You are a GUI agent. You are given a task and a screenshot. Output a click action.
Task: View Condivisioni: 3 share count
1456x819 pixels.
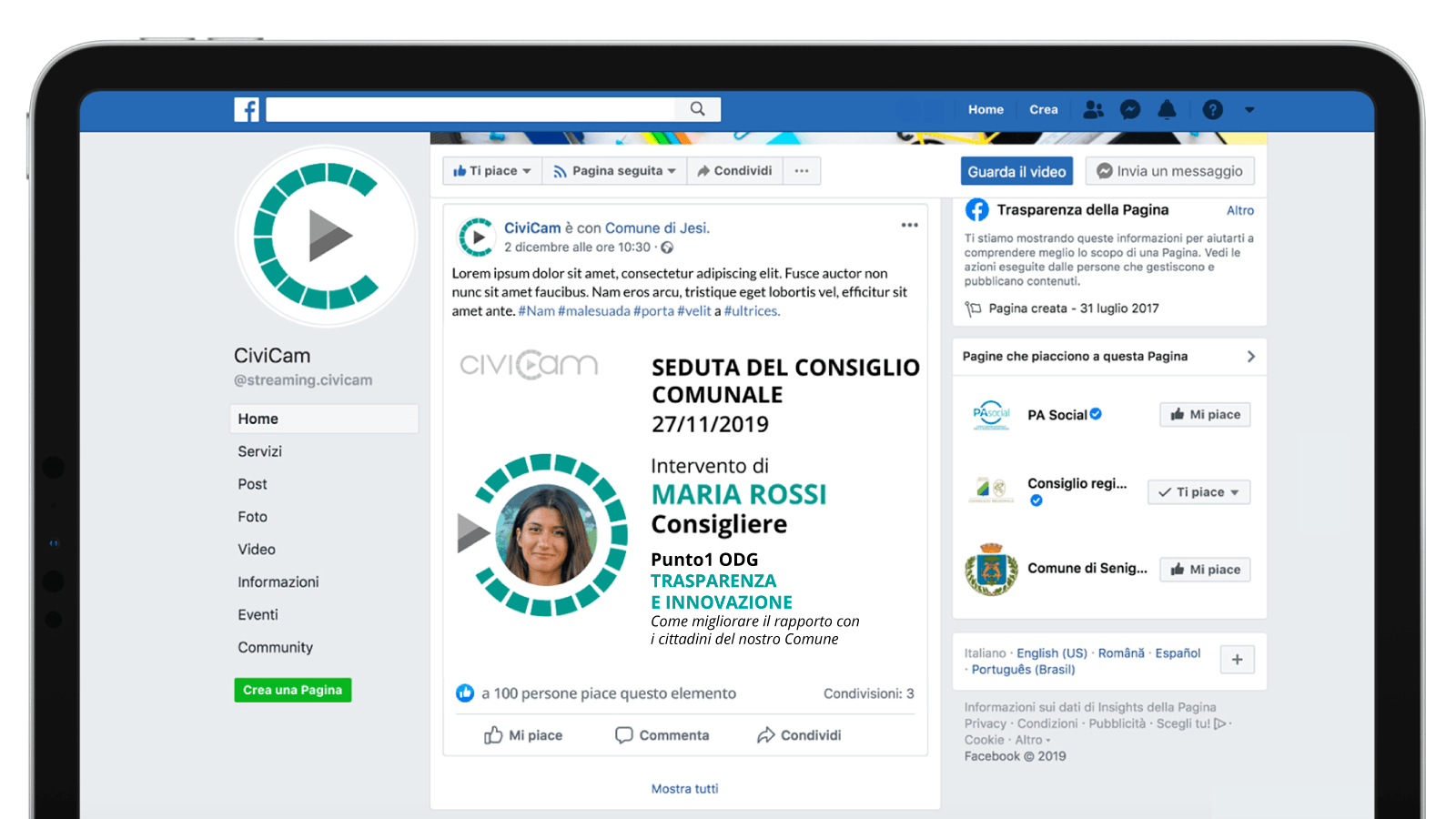pyautogui.click(x=869, y=693)
